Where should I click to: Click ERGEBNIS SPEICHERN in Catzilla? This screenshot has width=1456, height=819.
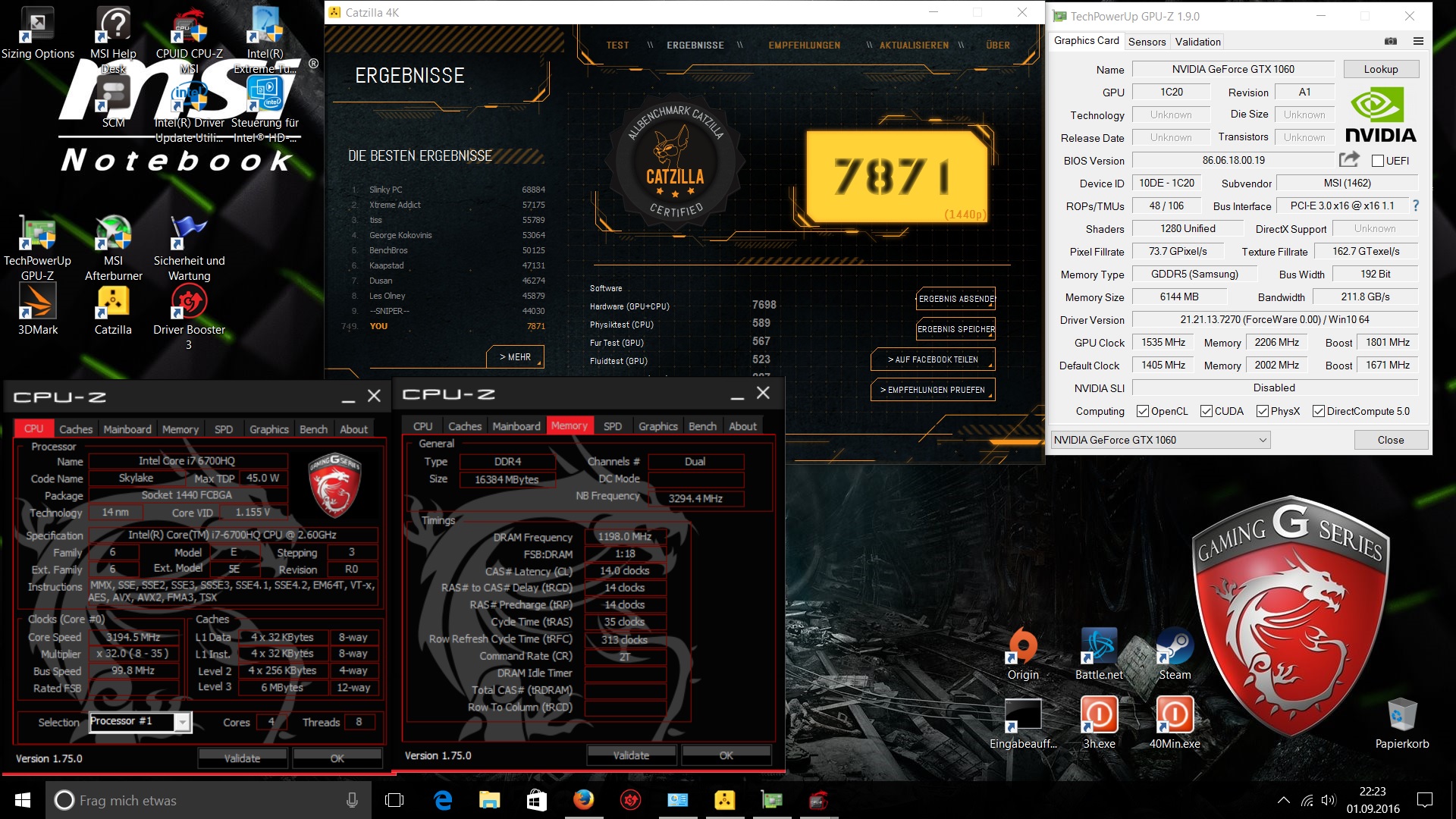point(955,329)
